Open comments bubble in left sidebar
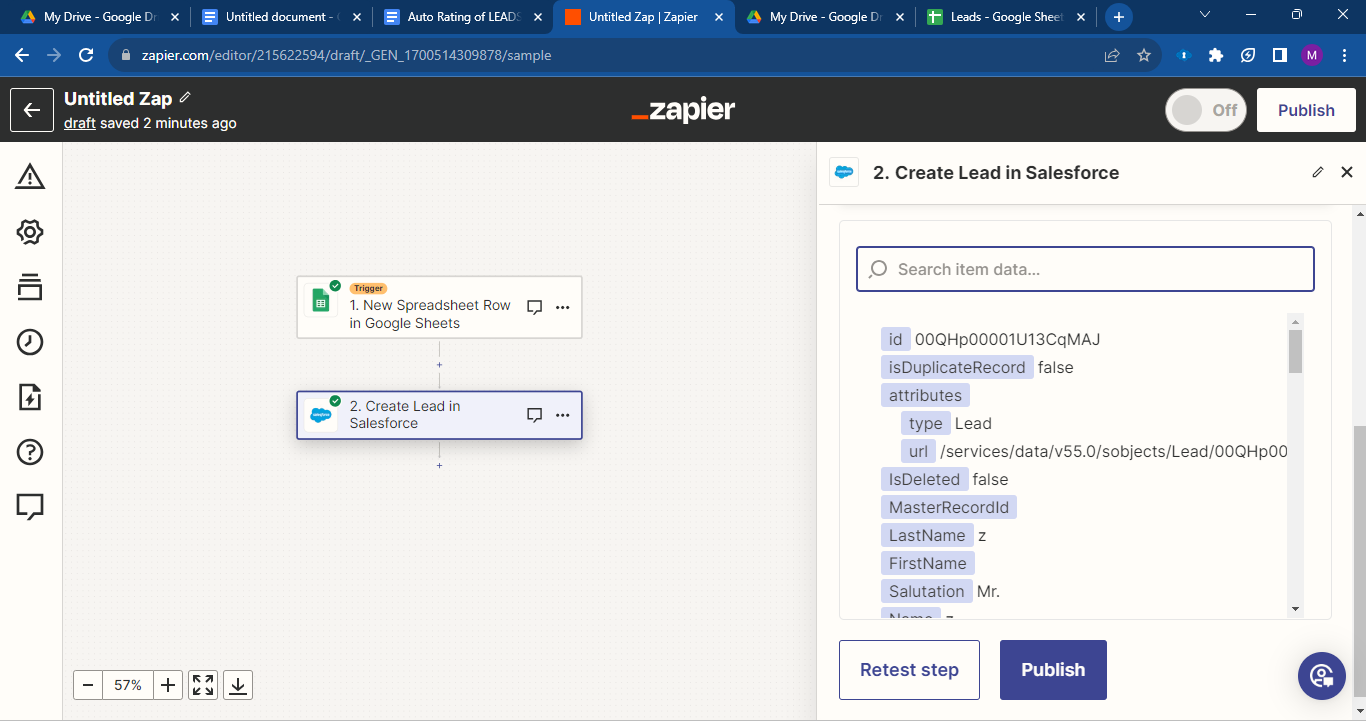The image size is (1366, 721). 30,507
